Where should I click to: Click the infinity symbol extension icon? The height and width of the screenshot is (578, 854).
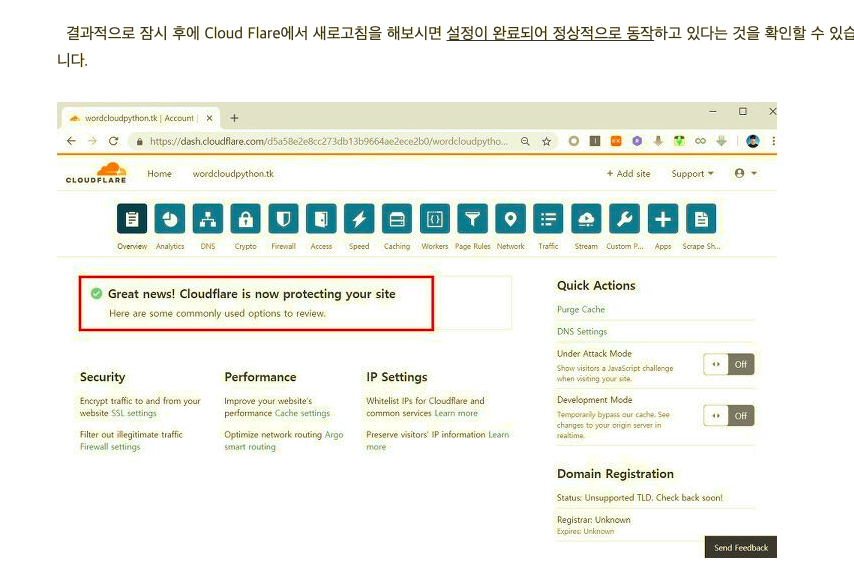(700, 141)
